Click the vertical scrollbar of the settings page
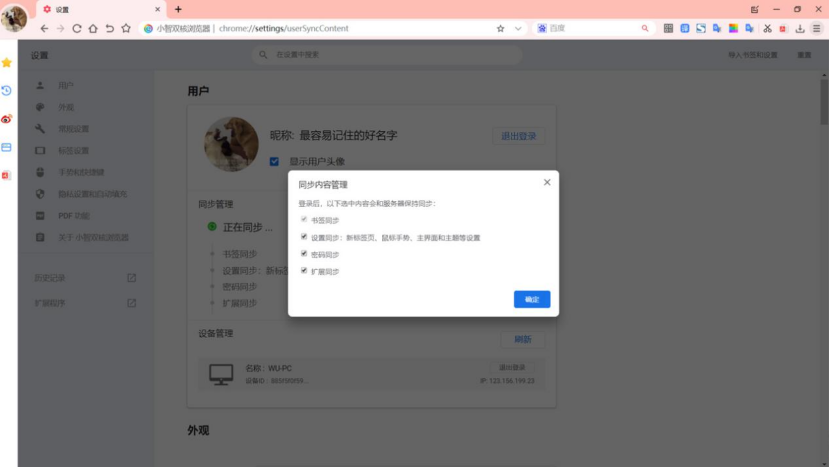This screenshot has height=467, width=829. (x=824, y=100)
